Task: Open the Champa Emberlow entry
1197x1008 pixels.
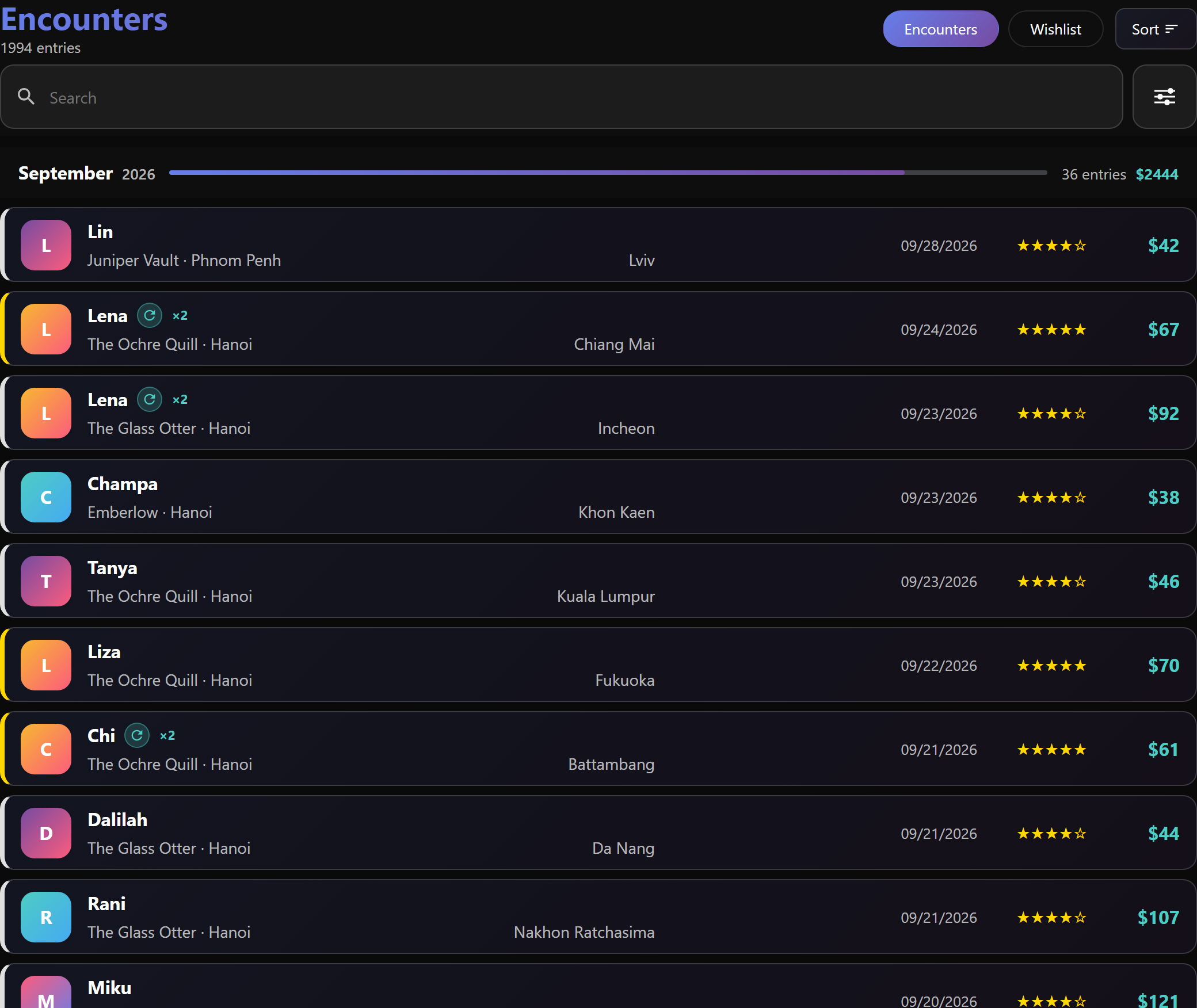Action: click(598, 497)
